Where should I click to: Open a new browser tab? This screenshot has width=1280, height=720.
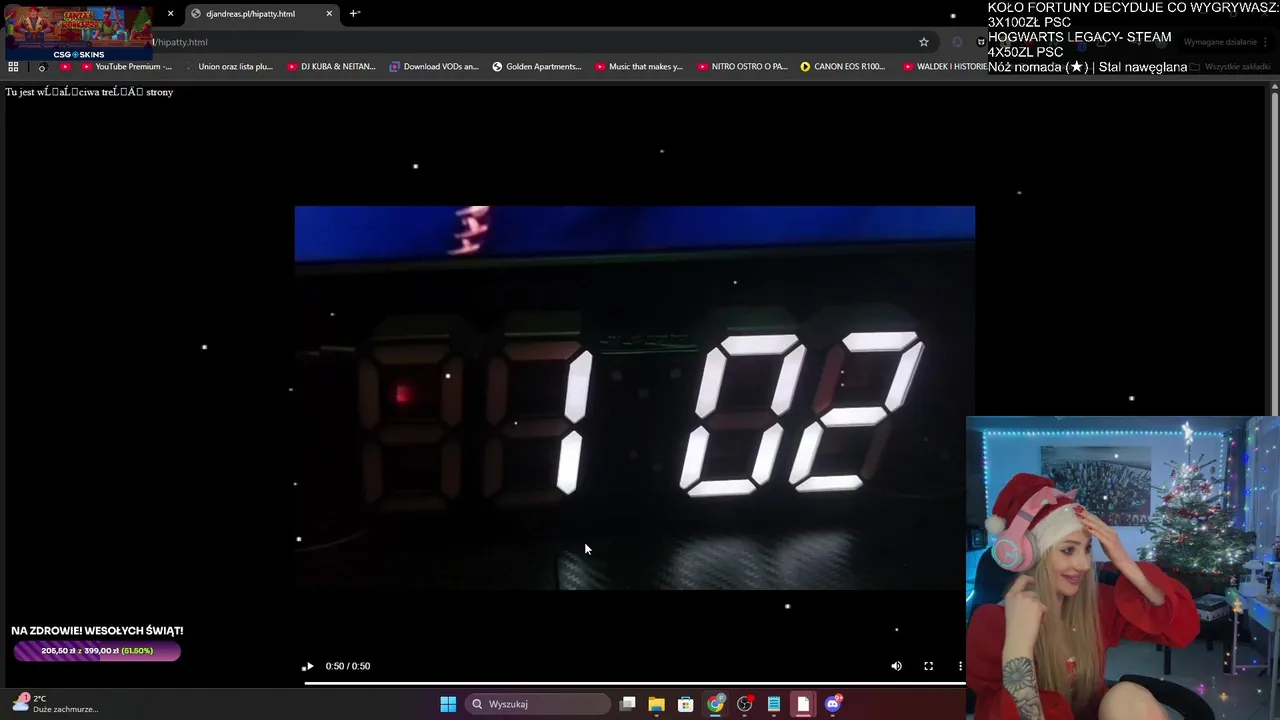[354, 14]
